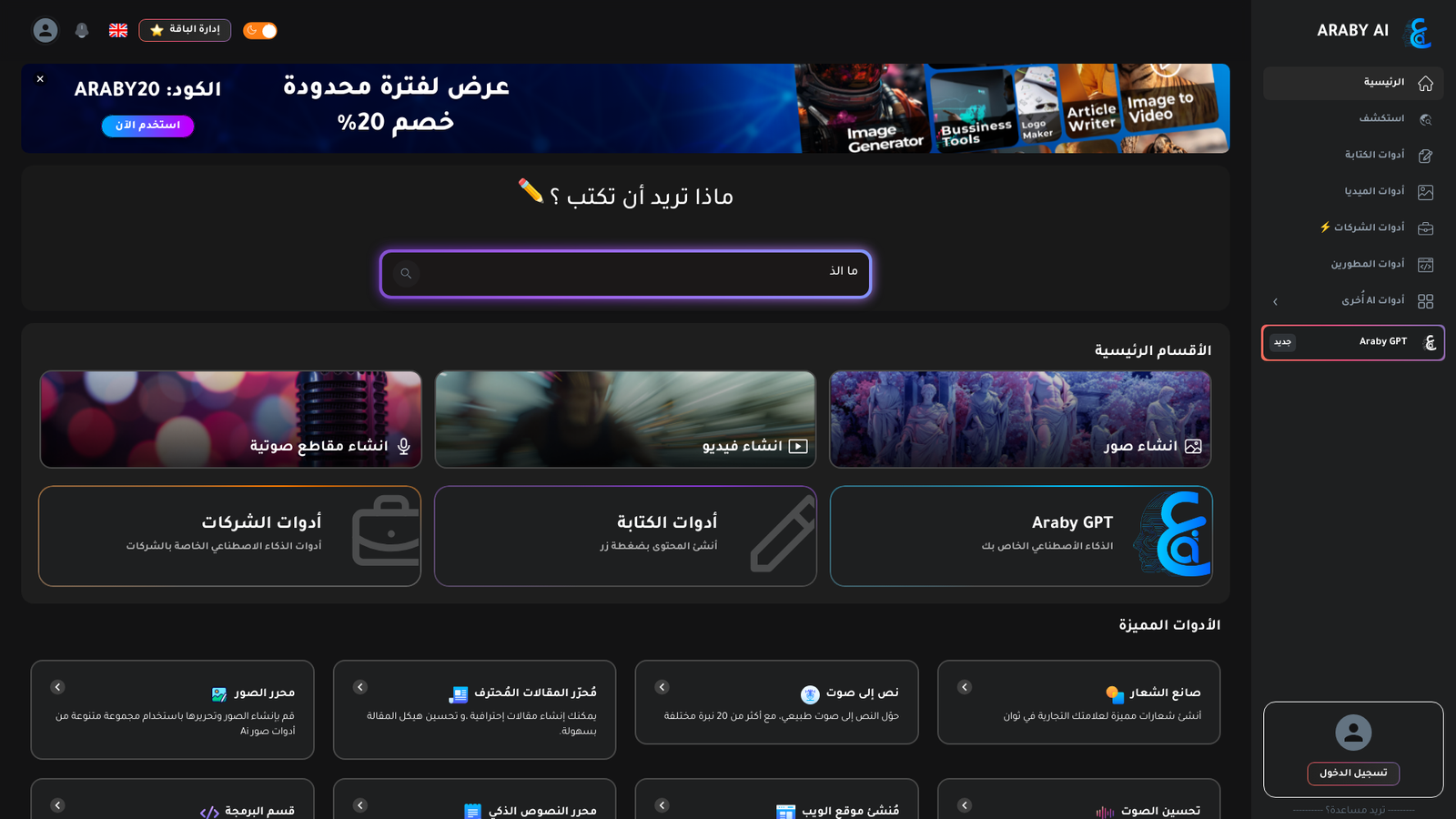Click the microphone icon on audio card

[x=404, y=446]
